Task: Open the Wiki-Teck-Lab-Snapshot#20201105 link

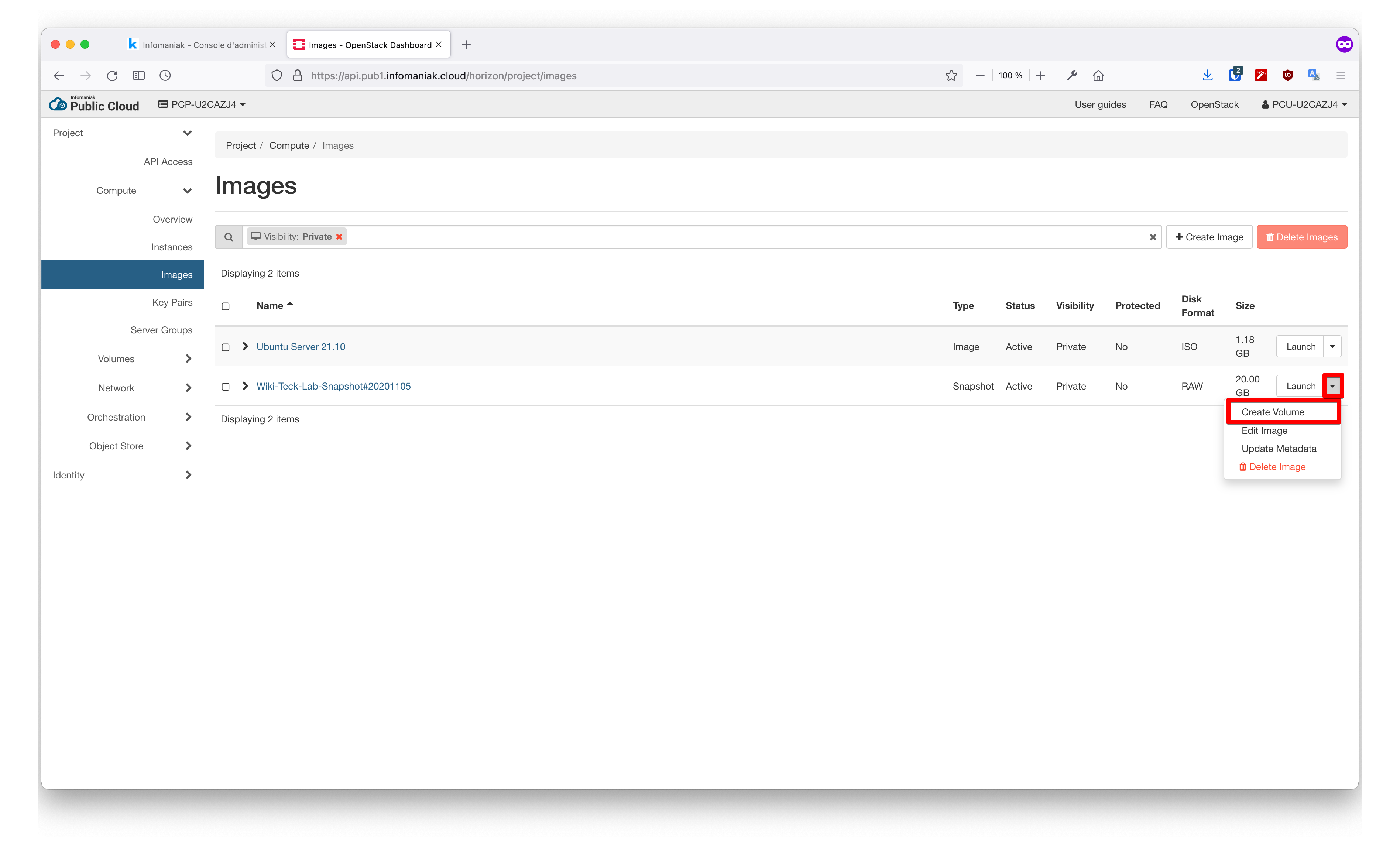Action: click(333, 387)
